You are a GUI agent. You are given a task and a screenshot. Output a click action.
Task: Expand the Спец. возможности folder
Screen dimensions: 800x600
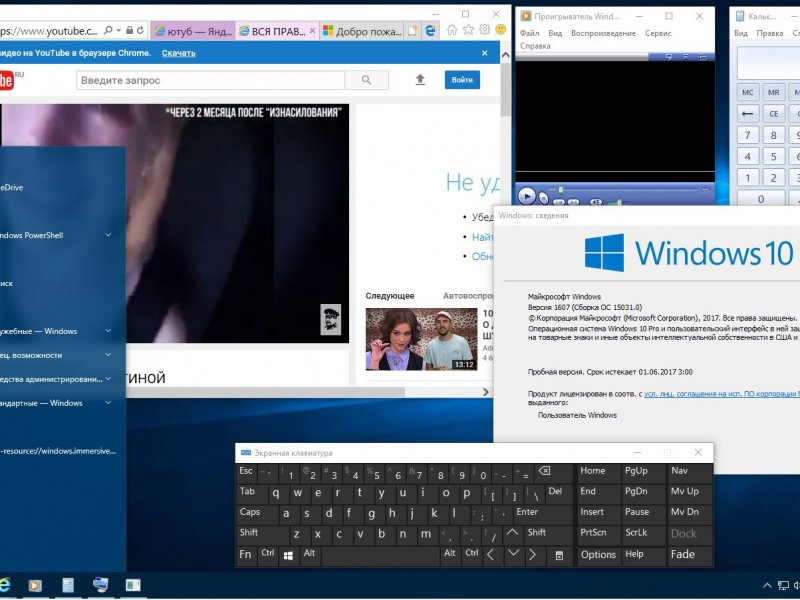point(108,355)
